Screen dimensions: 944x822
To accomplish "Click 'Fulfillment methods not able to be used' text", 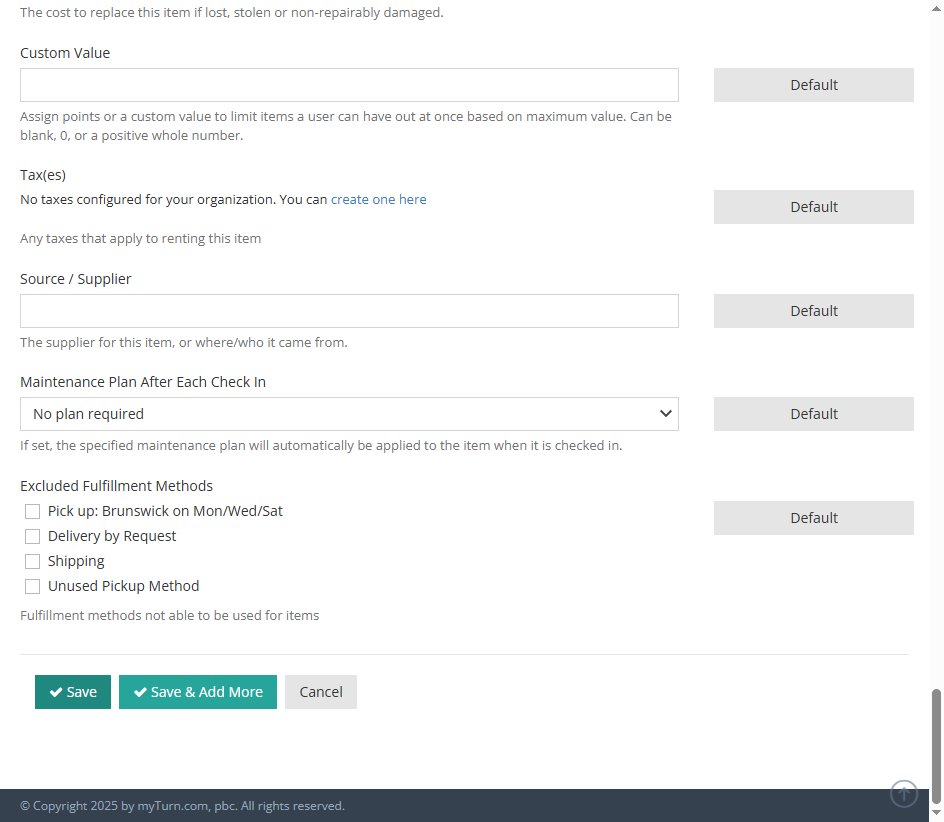I will coord(169,615).
